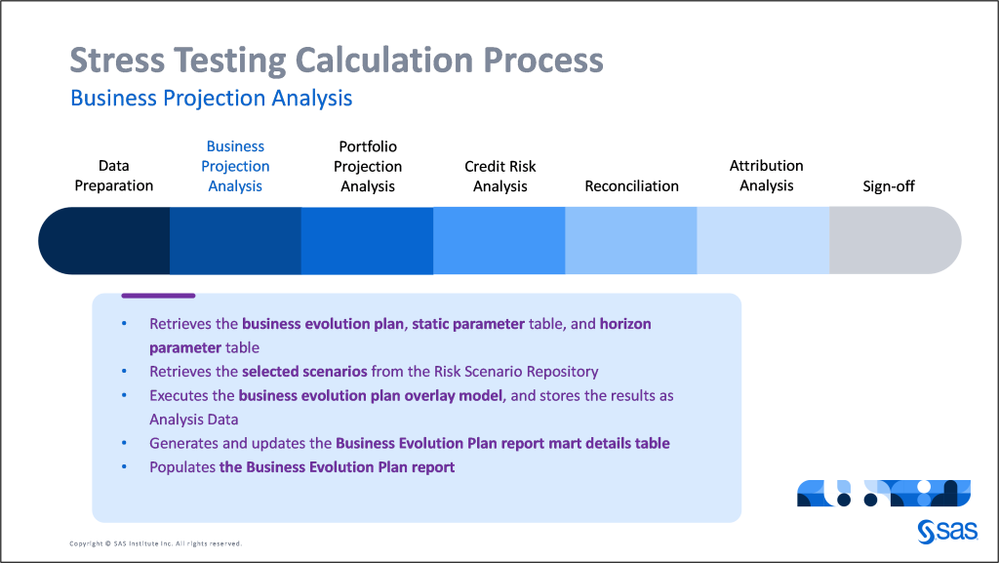Select the Reconciliation stage label
Viewport: 999px width, 563px height.
631,186
